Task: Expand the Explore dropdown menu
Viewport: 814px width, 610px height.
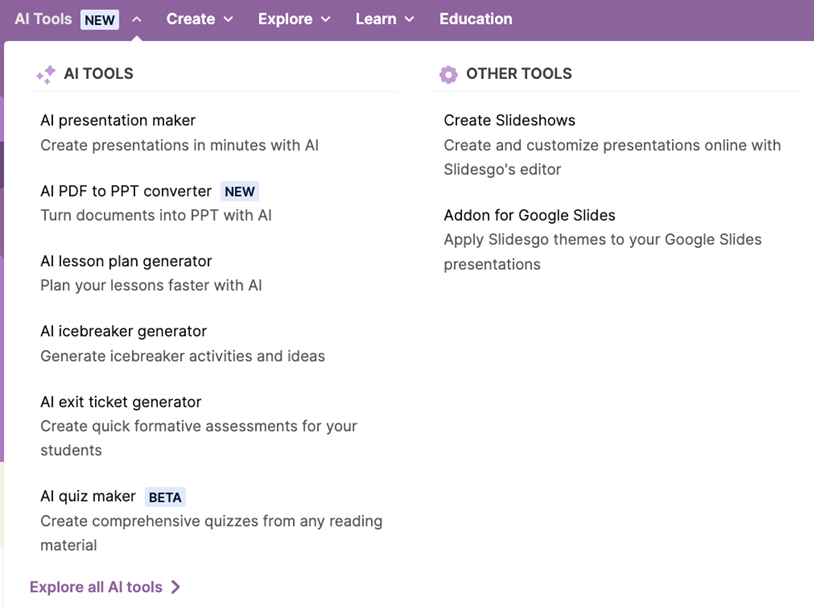Action: click(x=294, y=19)
